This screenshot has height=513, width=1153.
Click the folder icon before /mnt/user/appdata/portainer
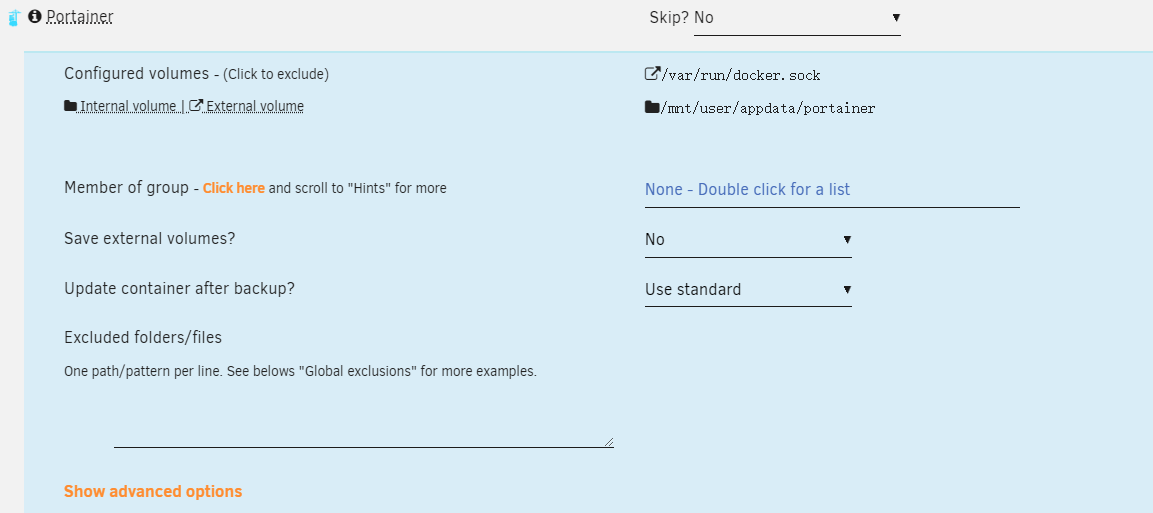pos(652,107)
